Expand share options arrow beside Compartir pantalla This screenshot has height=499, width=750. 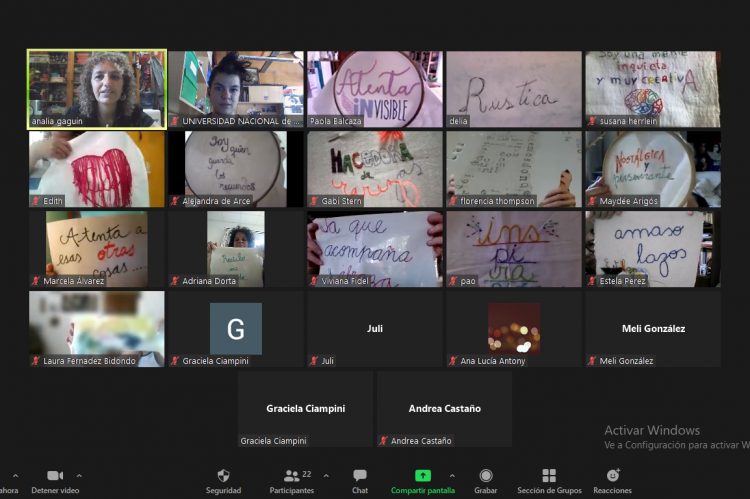click(452, 475)
